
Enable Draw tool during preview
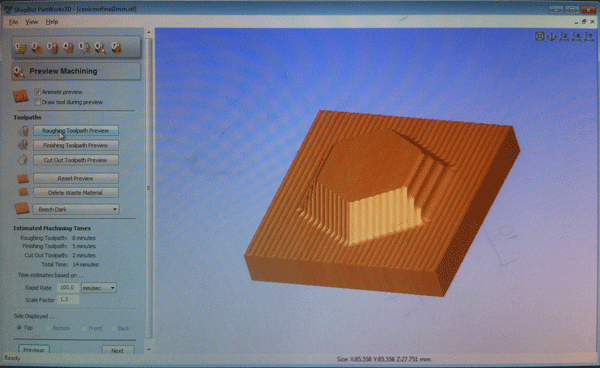38,102
